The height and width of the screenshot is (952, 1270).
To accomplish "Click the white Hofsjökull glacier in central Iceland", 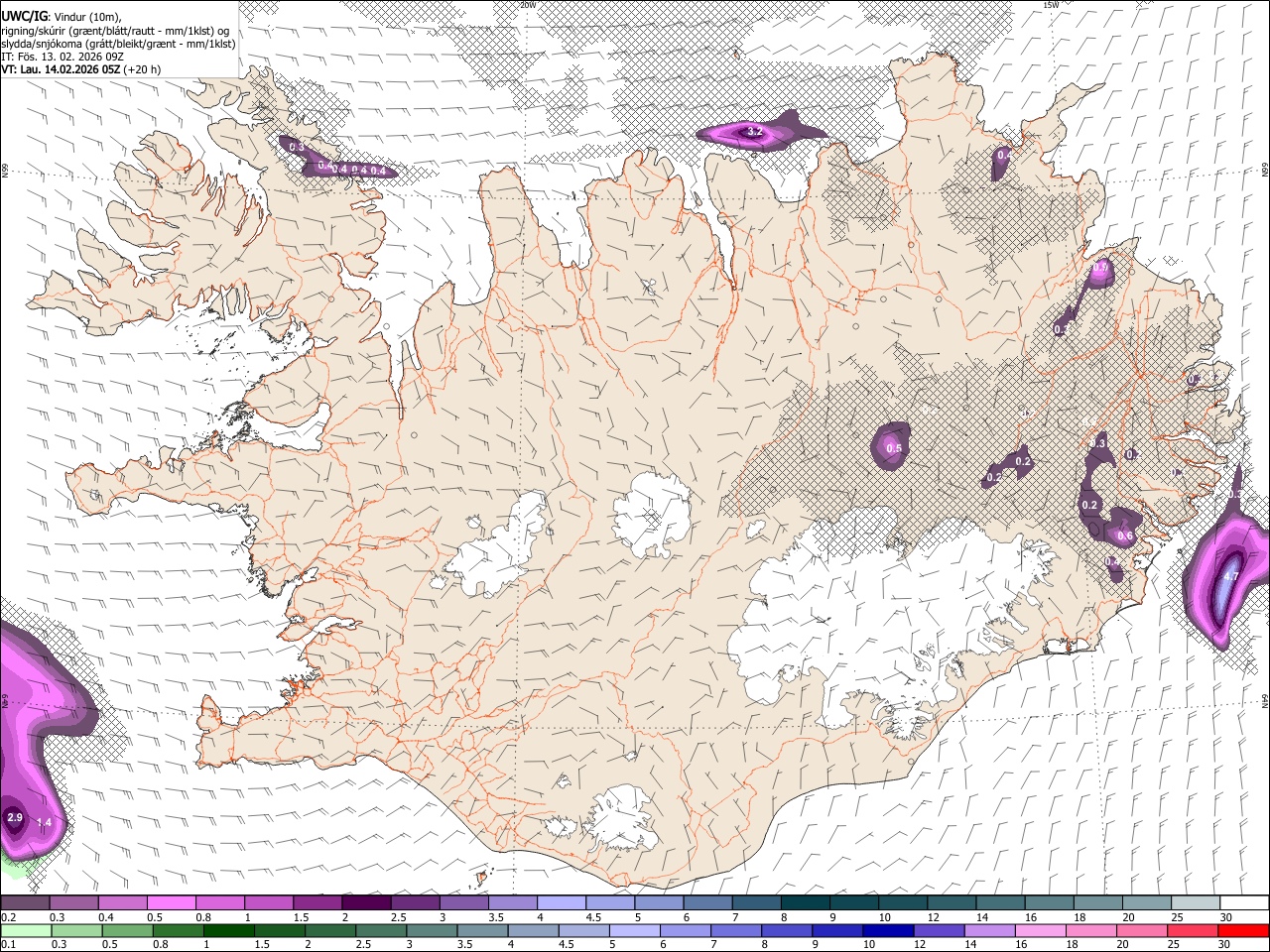I will pos(652,514).
